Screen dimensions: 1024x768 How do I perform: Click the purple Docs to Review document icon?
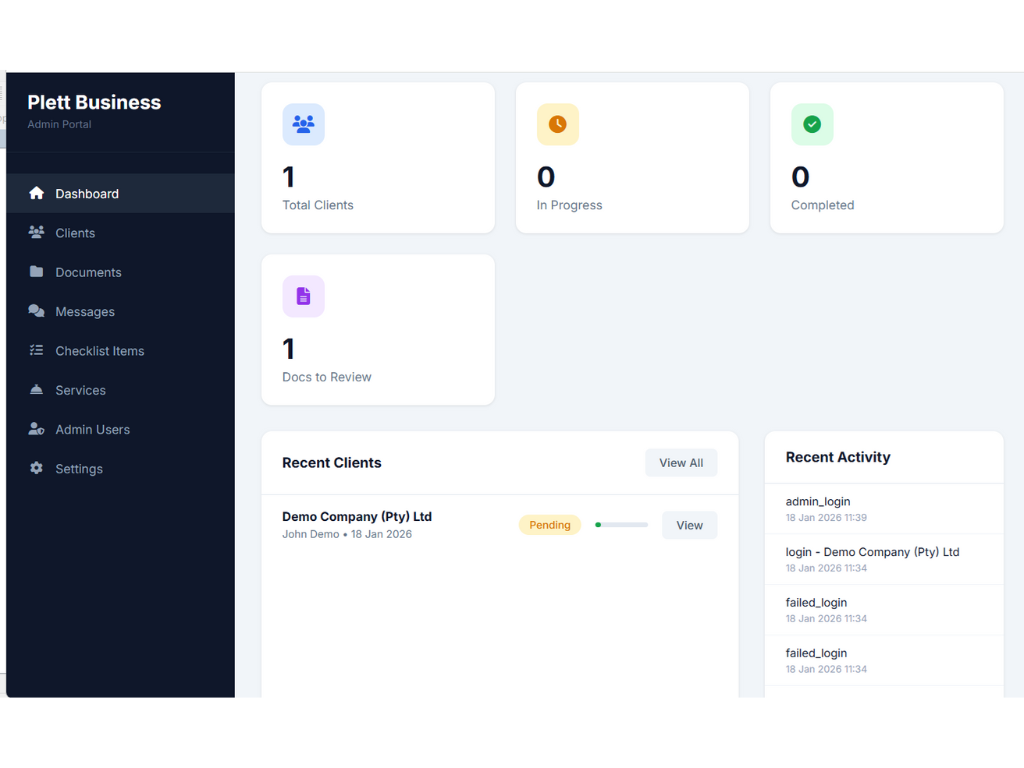pyautogui.click(x=304, y=296)
